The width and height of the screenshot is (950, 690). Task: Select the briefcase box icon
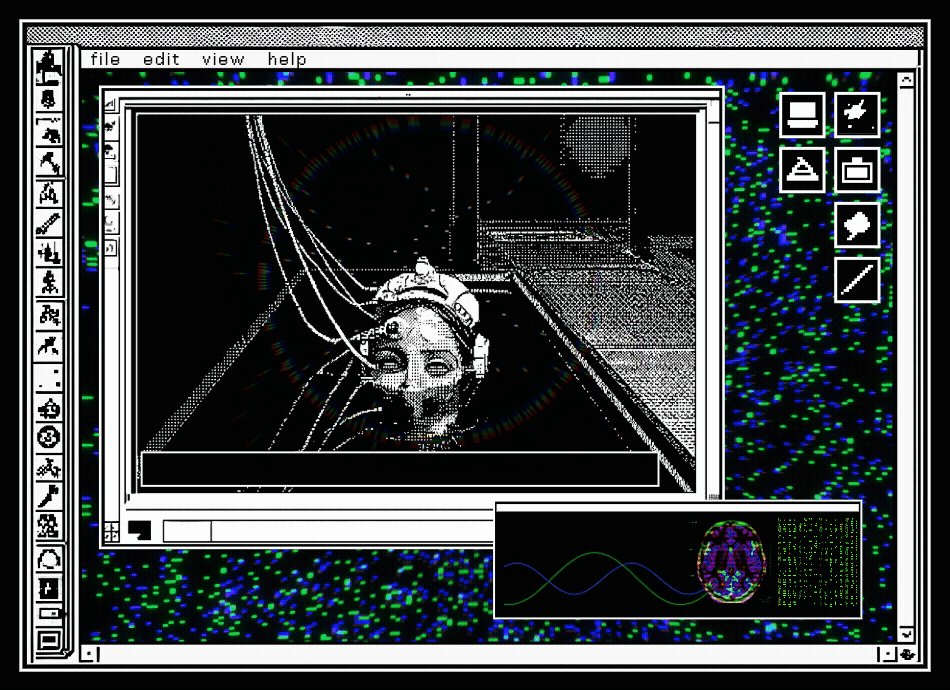point(857,170)
